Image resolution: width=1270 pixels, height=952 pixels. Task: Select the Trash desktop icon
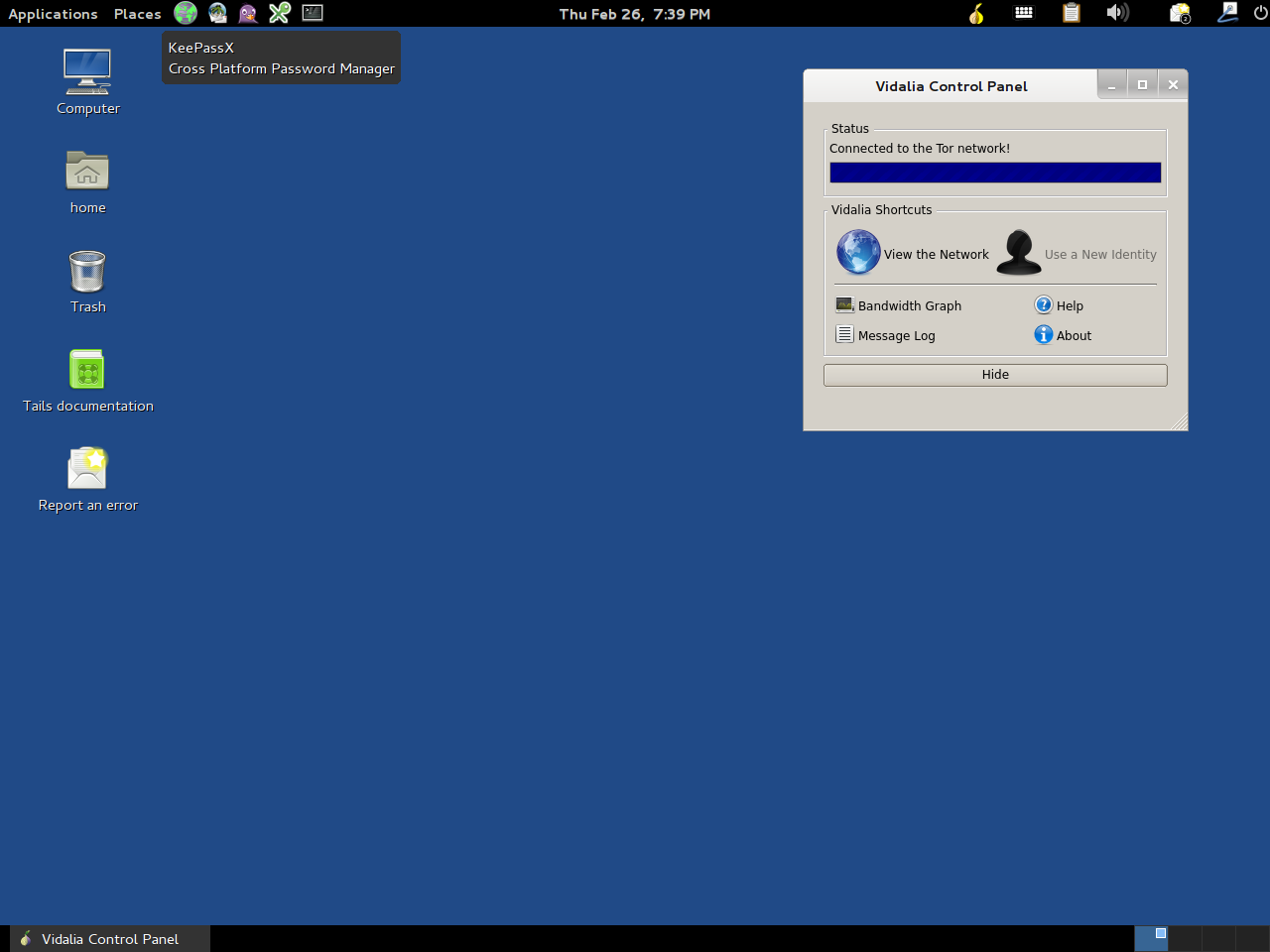[x=87, y=282]
